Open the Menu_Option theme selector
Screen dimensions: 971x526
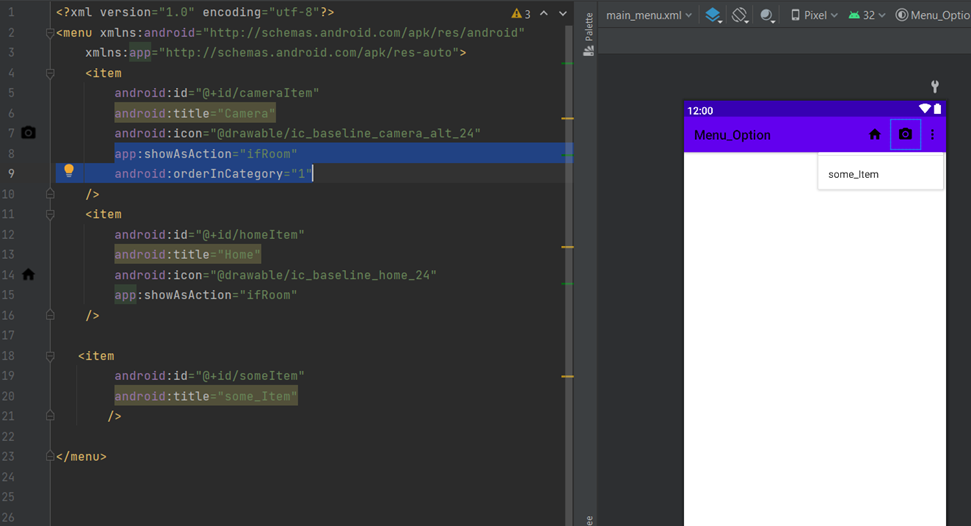[x=933, y=15]
